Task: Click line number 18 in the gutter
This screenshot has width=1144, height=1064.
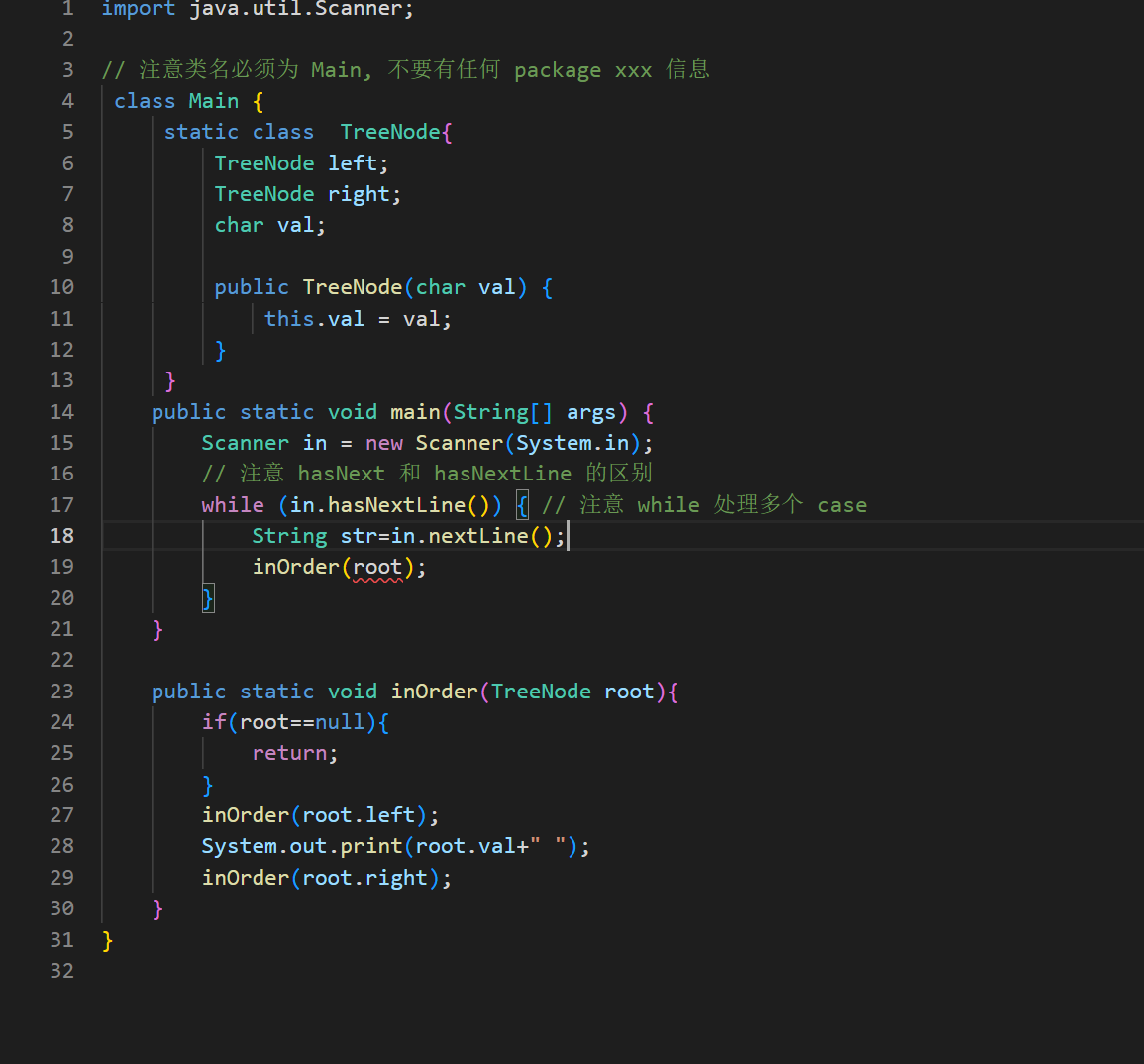Action: 62,536
